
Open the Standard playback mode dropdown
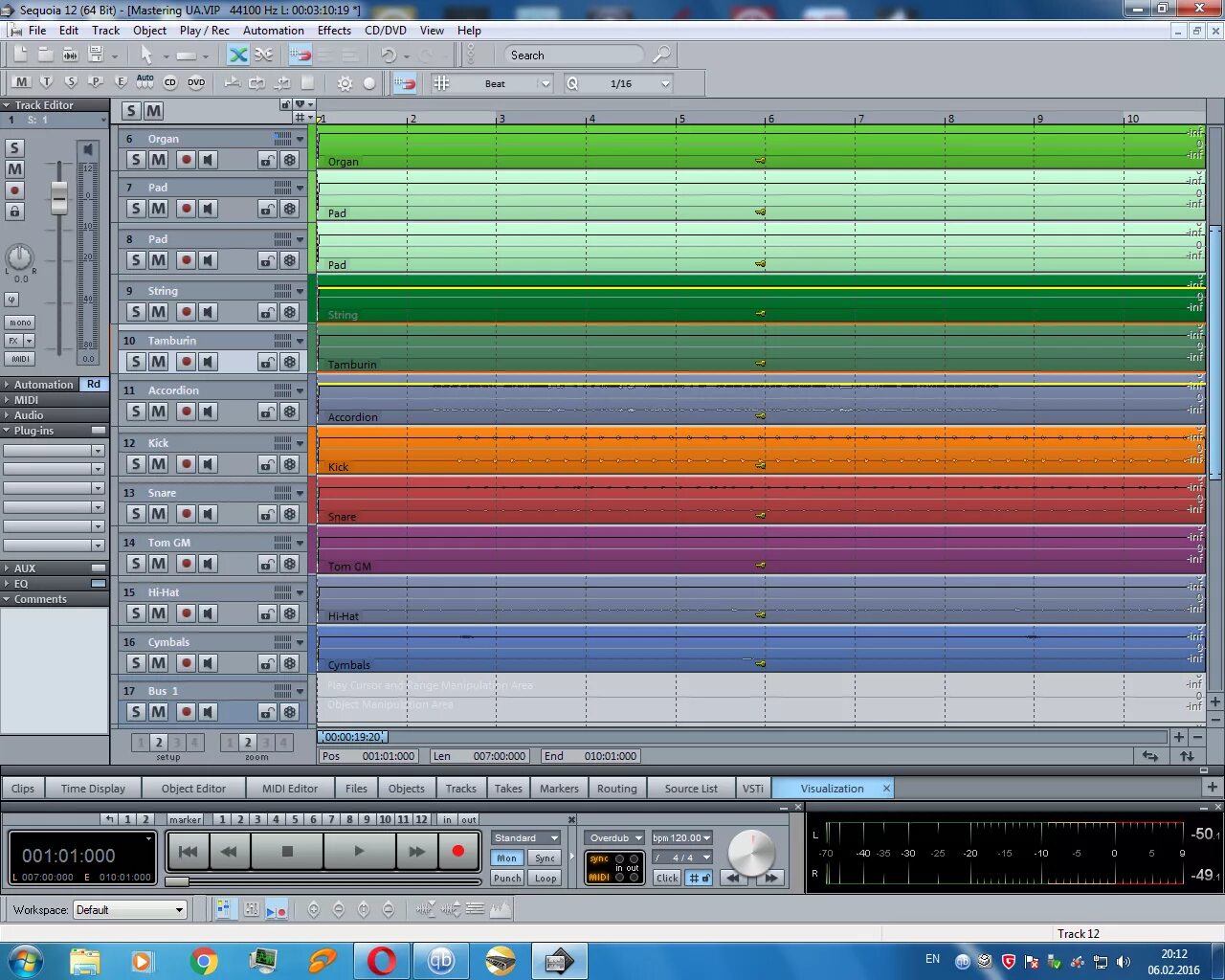[x=525, y=837]
